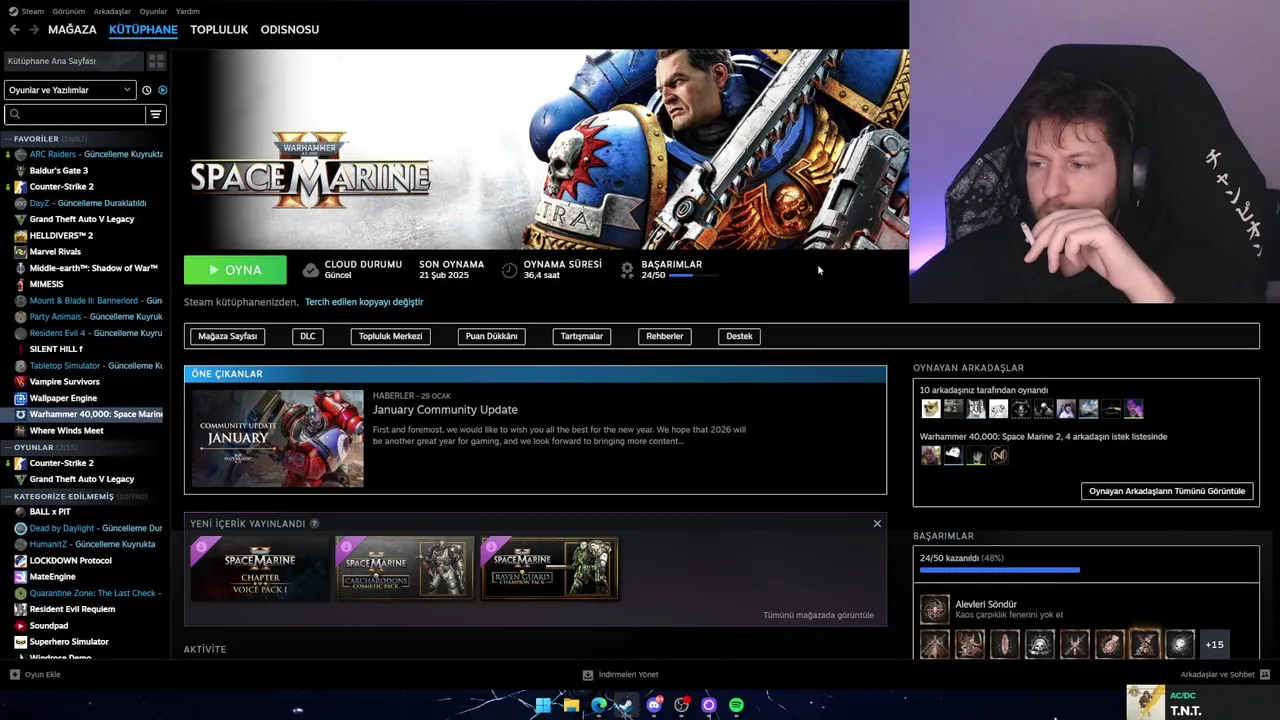Switch library to grid view icon
Screen dimensions: 1280x720
(x=156, y=61)
